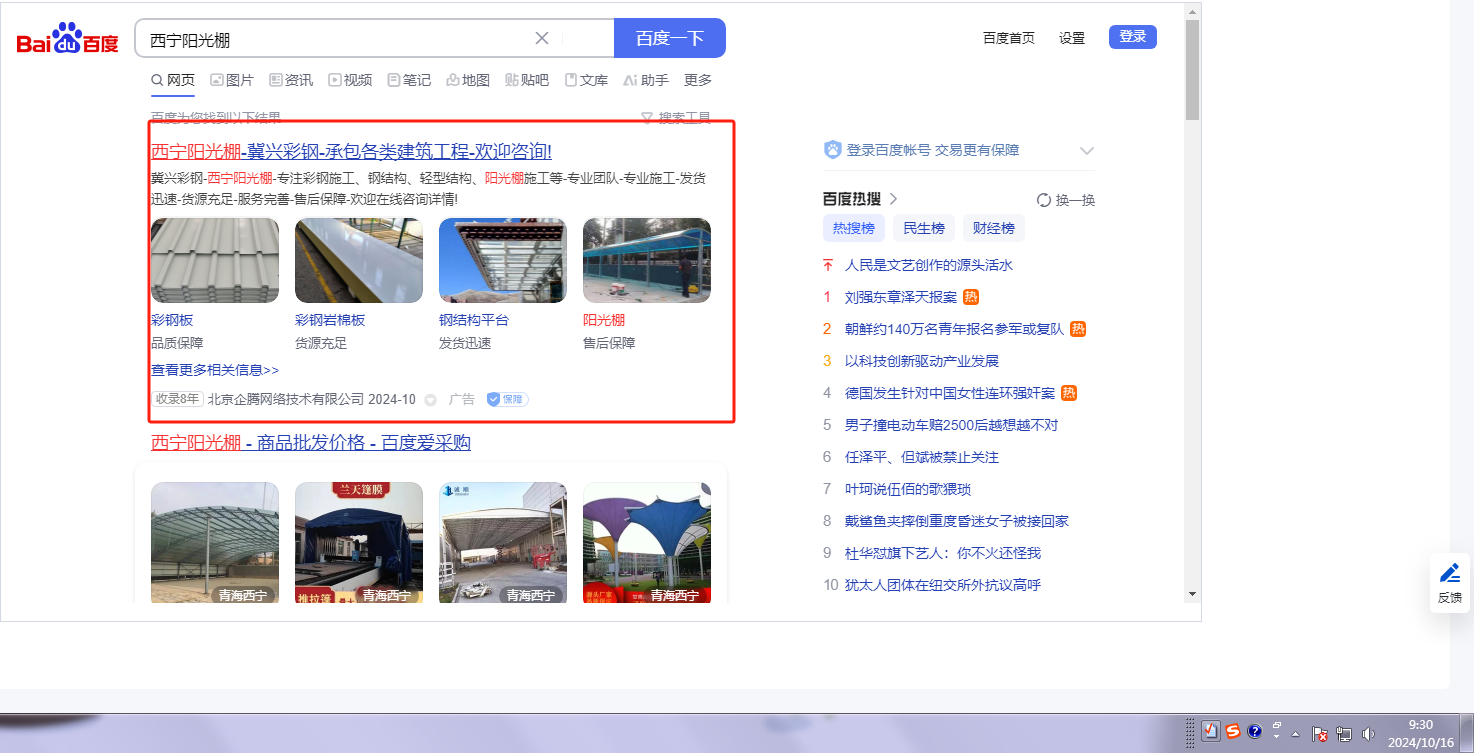Click the top-ranked arrow icon on hot list
Viewport: 1474px width, 753px height.
827,265
